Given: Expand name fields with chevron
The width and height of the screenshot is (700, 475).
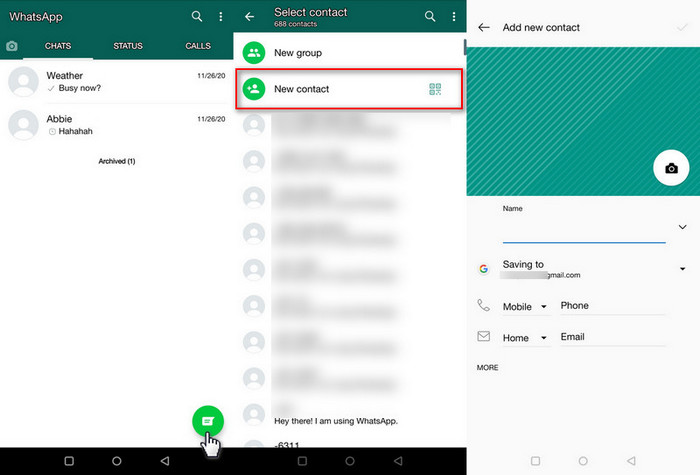Looking at the screenshot, I should tap(682, 227).
